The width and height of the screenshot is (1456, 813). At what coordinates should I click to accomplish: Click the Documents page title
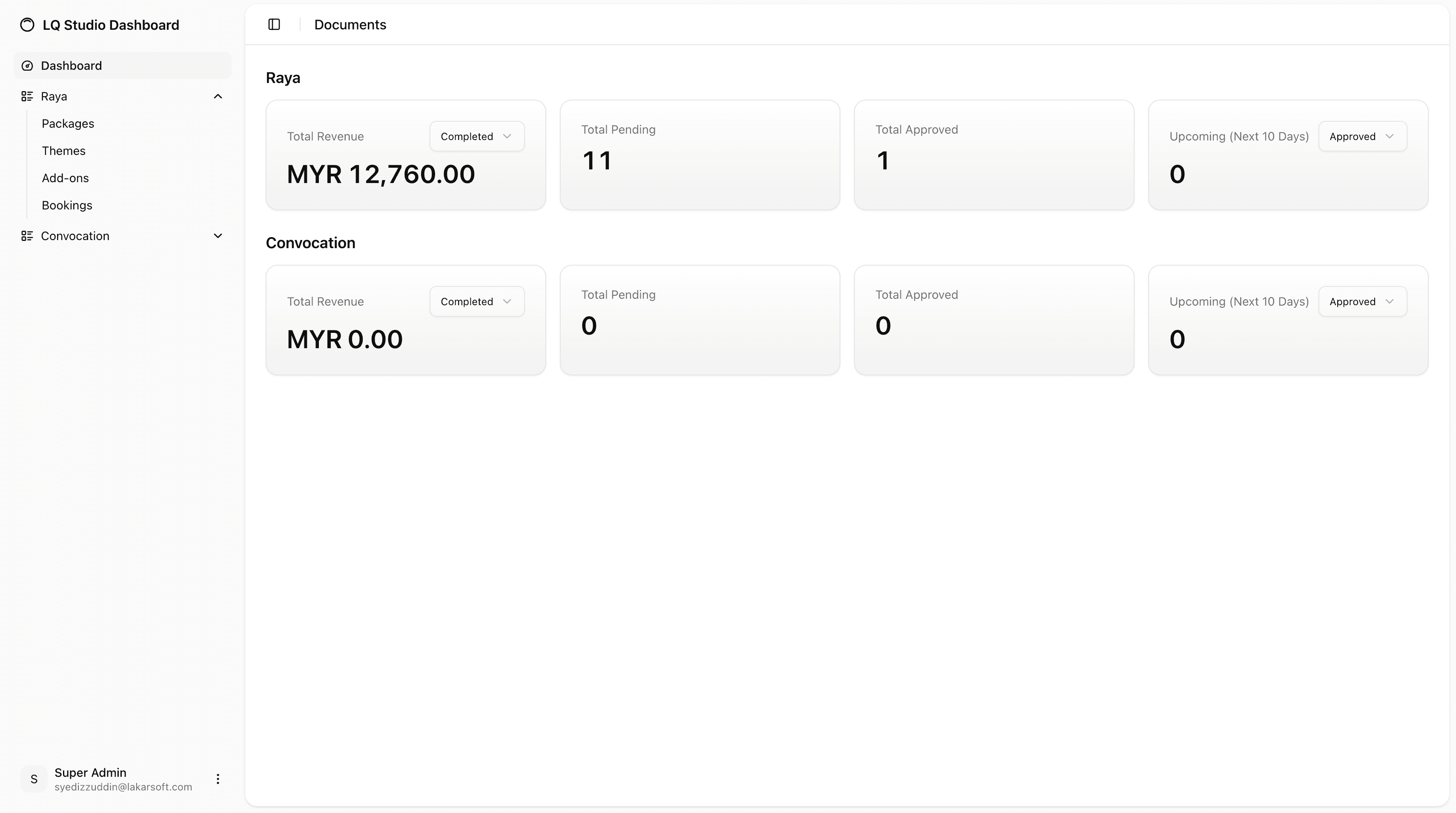(x=350, y=24)
